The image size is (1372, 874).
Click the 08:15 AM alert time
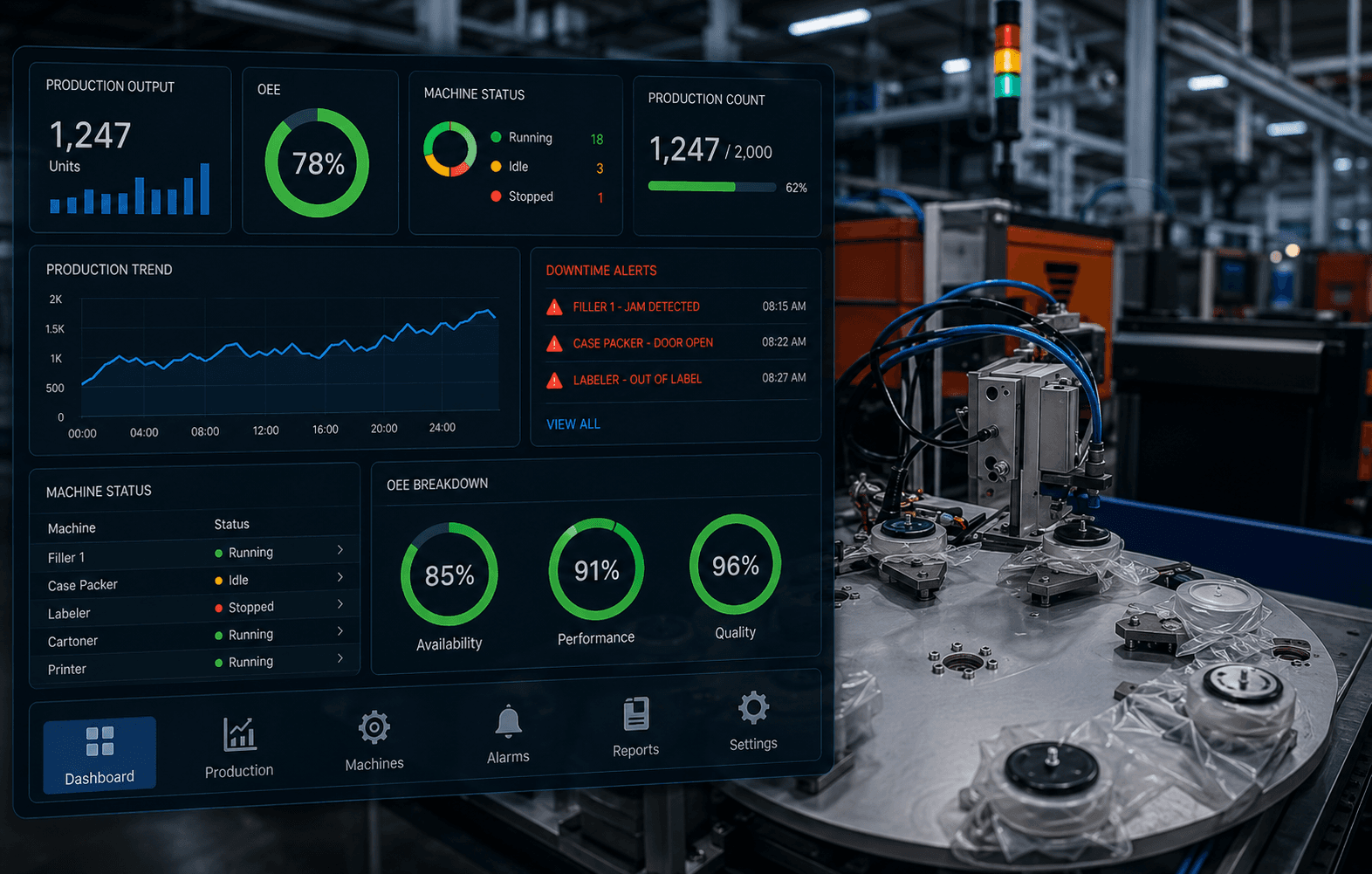[784, 306]
